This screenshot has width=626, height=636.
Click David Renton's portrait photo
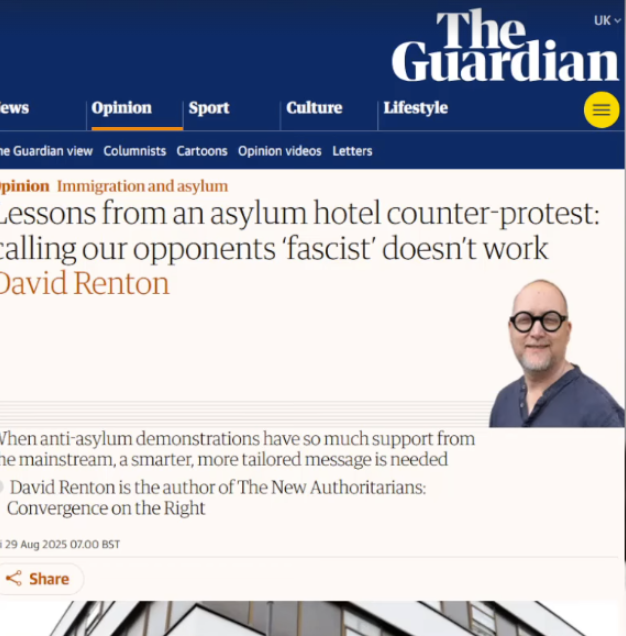[557, 353]
